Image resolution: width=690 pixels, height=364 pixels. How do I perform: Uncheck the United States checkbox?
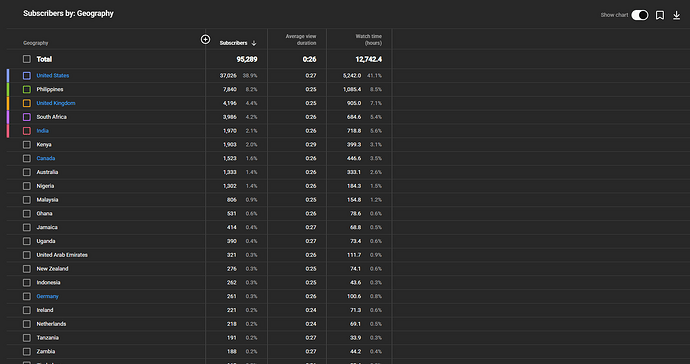tap(27, 76)
